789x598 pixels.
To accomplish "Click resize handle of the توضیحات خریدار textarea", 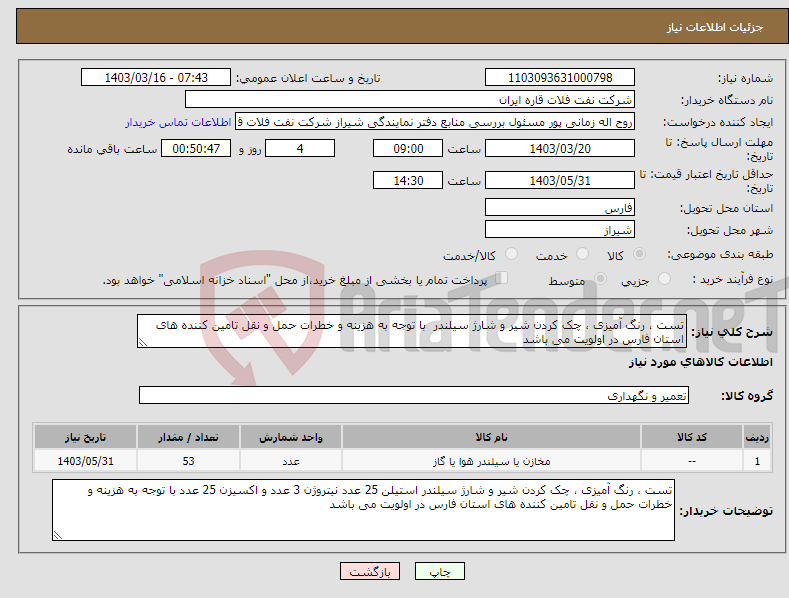I will point(58,535).
